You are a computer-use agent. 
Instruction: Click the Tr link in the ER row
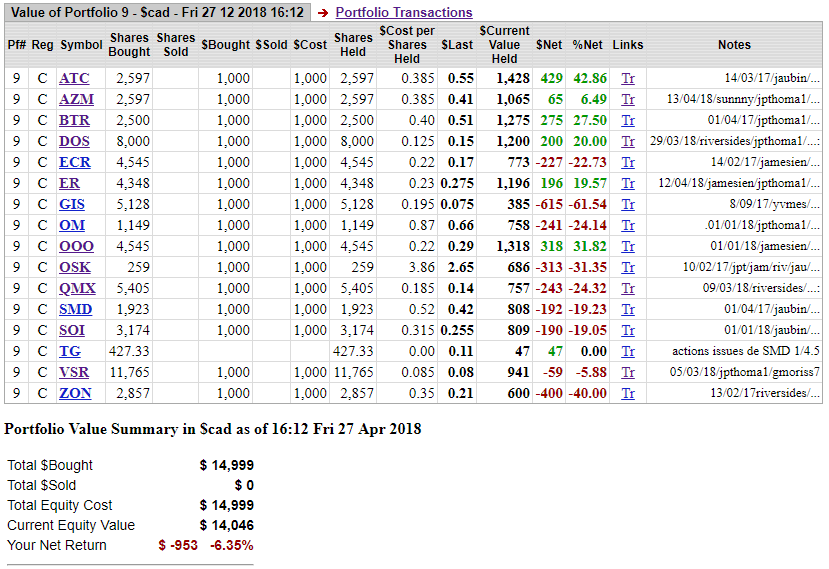point(627,183)
